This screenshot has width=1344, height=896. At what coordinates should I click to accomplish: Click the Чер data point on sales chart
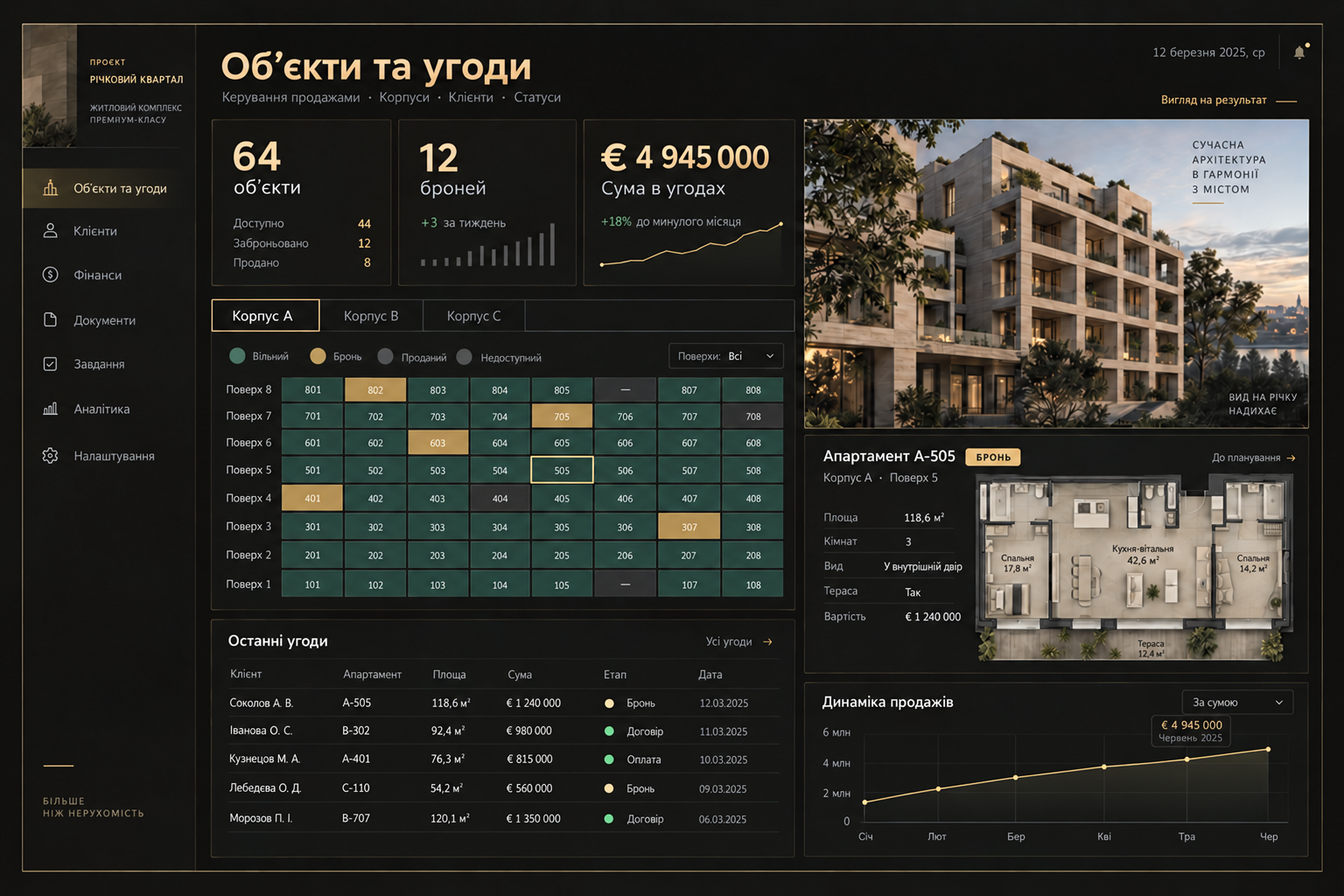click(x=1268, y=750)
